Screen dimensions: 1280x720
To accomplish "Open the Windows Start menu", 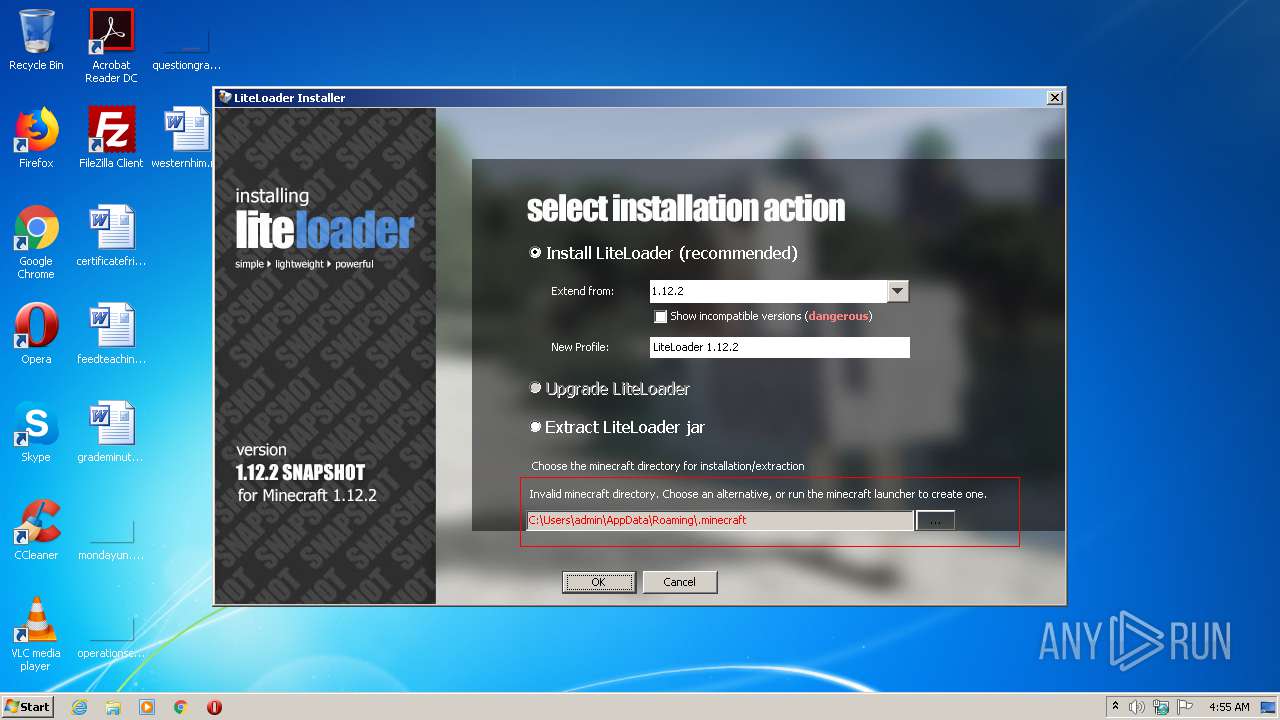I will [28, 706].
